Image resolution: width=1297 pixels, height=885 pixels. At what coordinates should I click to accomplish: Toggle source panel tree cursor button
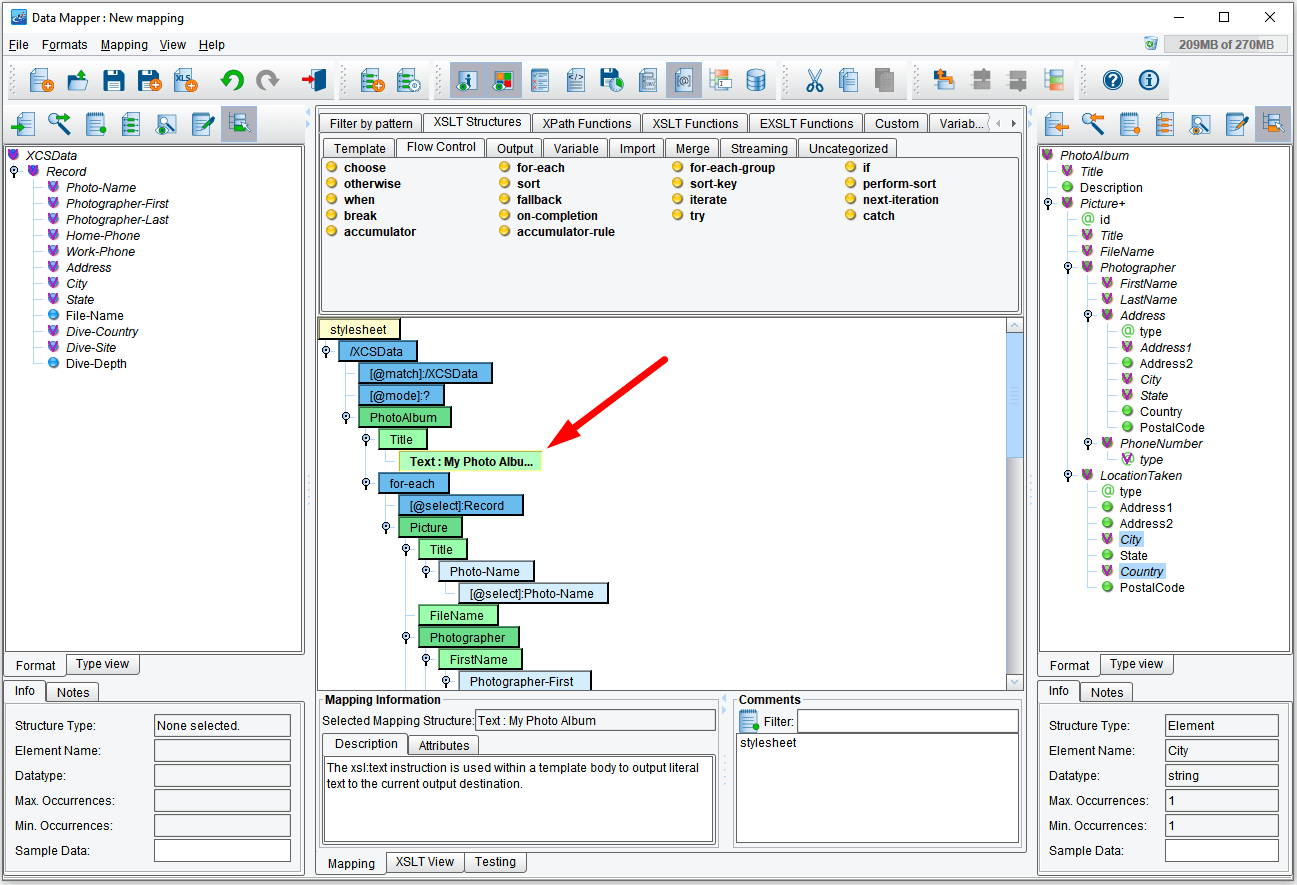click(x=239, y=124)
